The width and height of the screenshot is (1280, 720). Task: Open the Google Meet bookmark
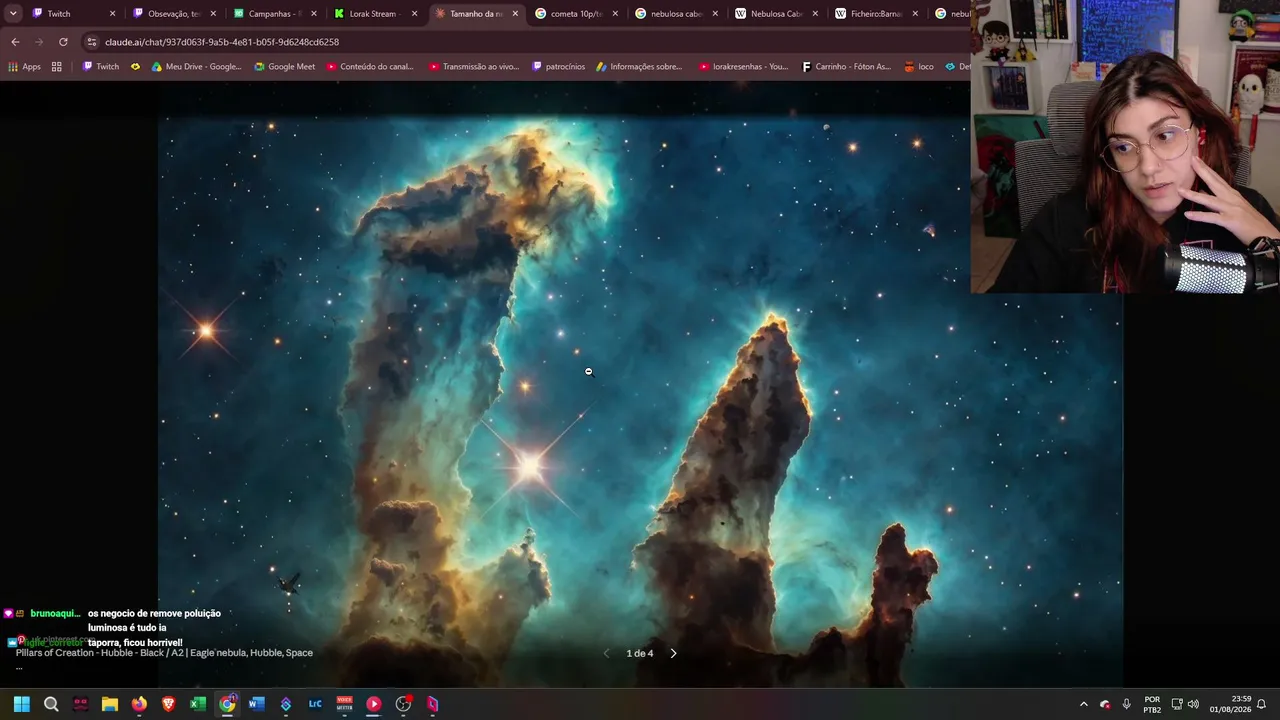tap(284, 67)
